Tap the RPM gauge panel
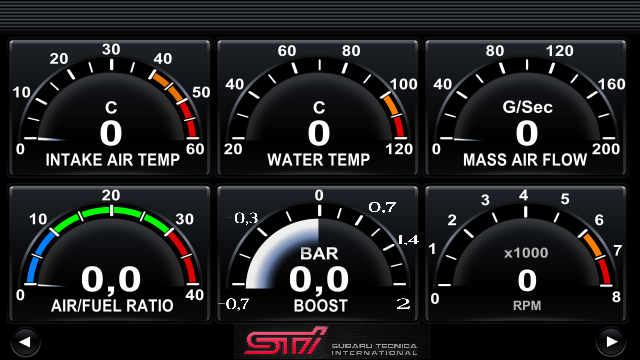The width and height of the screenshot is (640, 360). [526, 253]
